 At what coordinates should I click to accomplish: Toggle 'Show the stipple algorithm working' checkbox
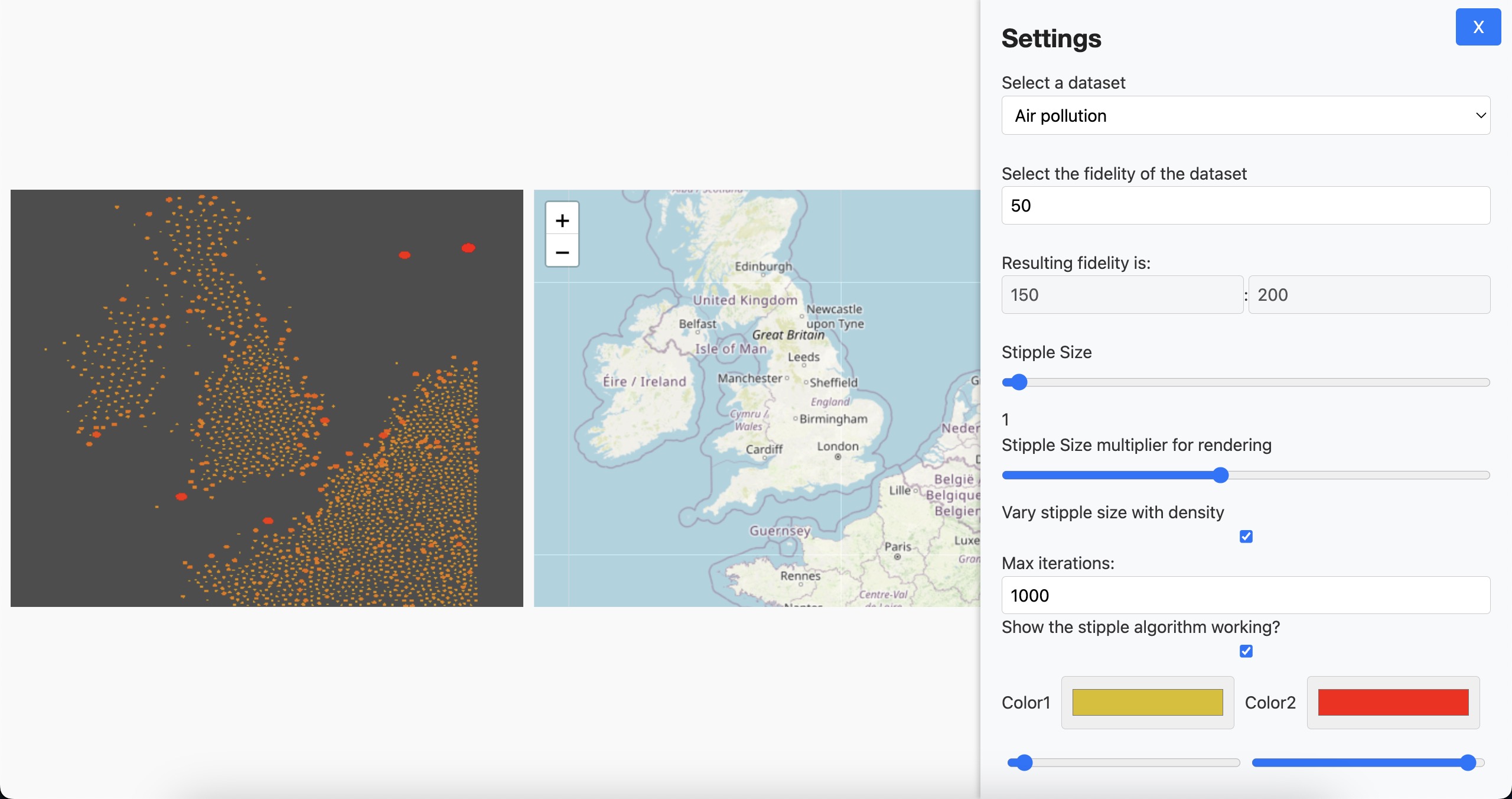pyautogui.click(x=1246, y=651)
